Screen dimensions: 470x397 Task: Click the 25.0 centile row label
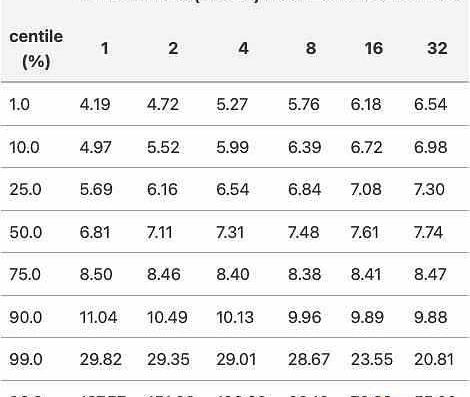coord(25,190)
